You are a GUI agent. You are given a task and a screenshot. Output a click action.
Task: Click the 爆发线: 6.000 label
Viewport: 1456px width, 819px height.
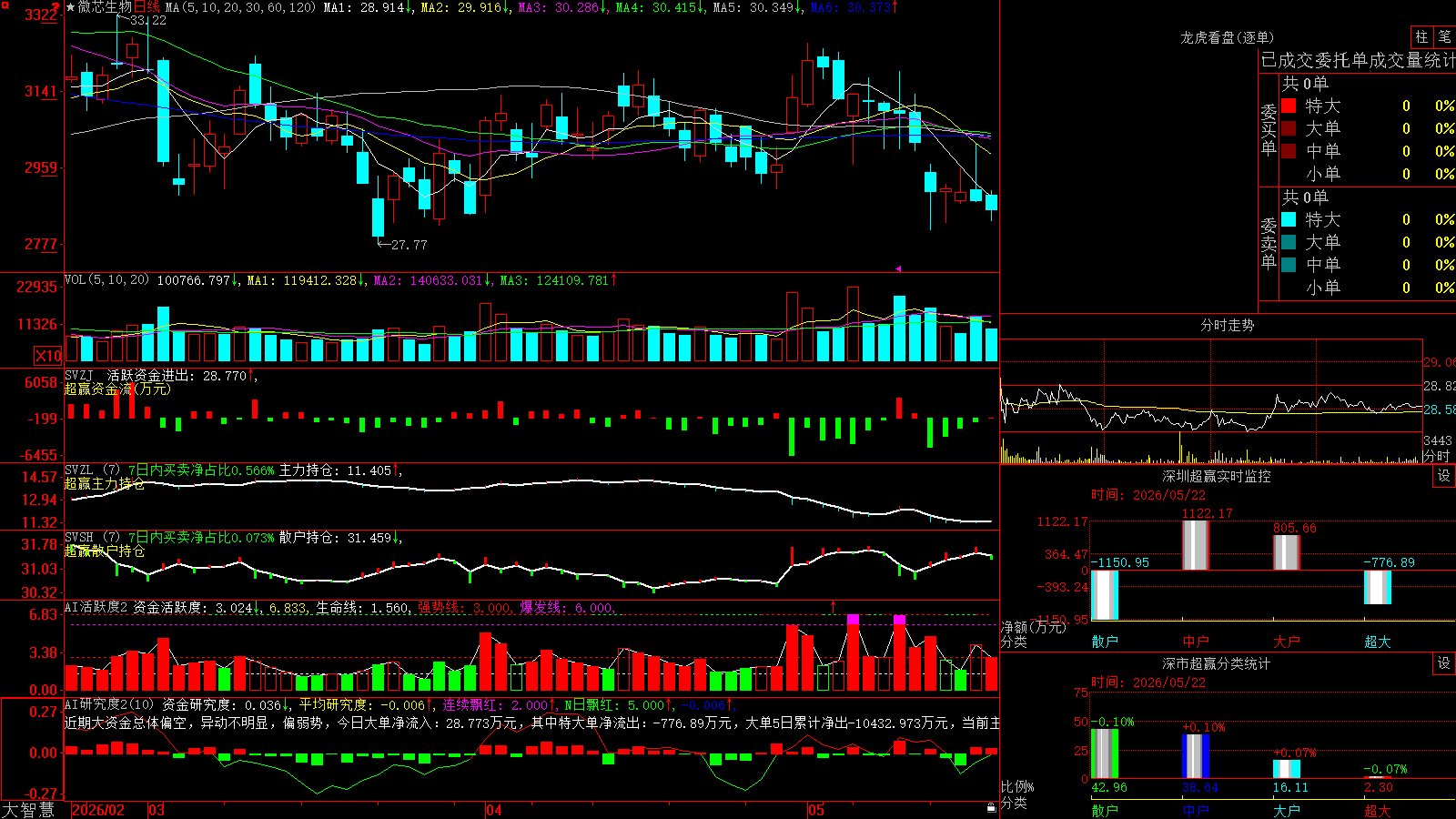pyautogui.click(x=569, y=607)
